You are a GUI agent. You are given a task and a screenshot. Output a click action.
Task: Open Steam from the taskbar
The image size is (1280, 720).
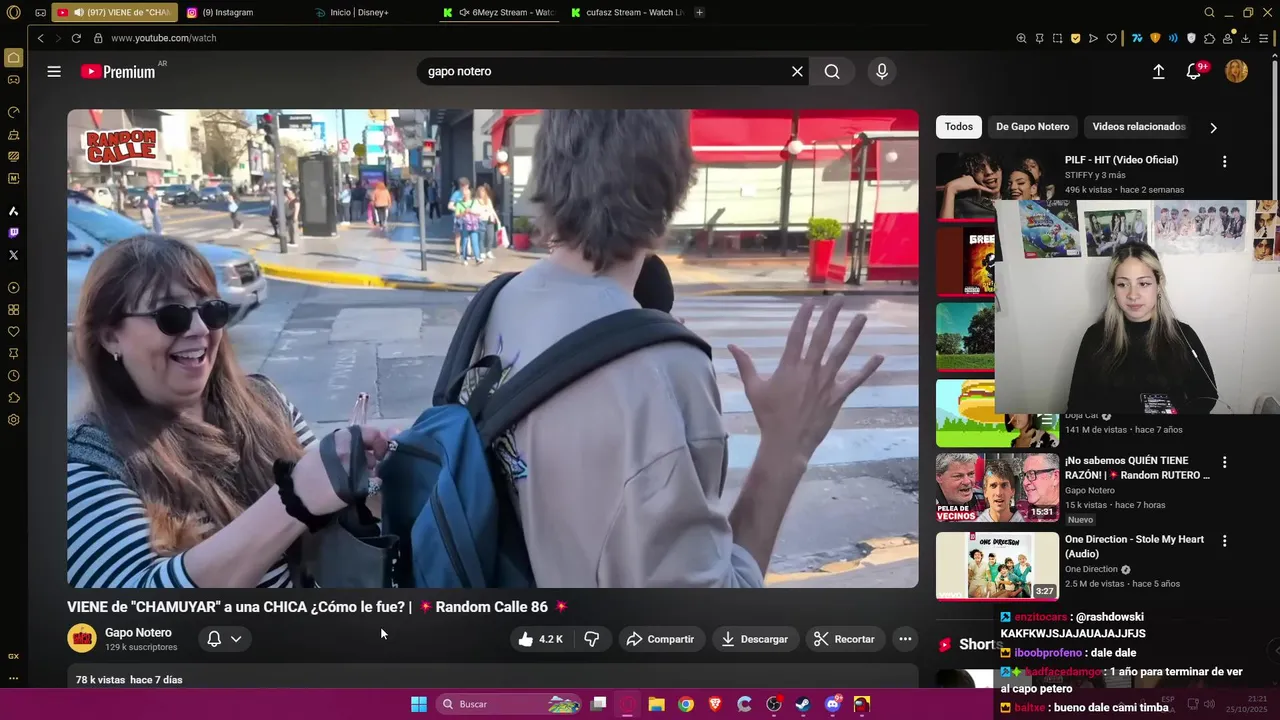point(803,704)
